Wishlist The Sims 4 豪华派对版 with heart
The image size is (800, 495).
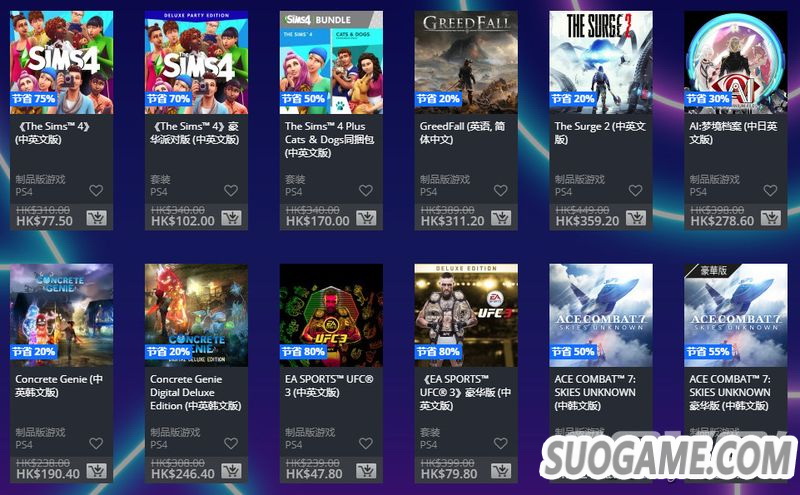coord(231,190)
